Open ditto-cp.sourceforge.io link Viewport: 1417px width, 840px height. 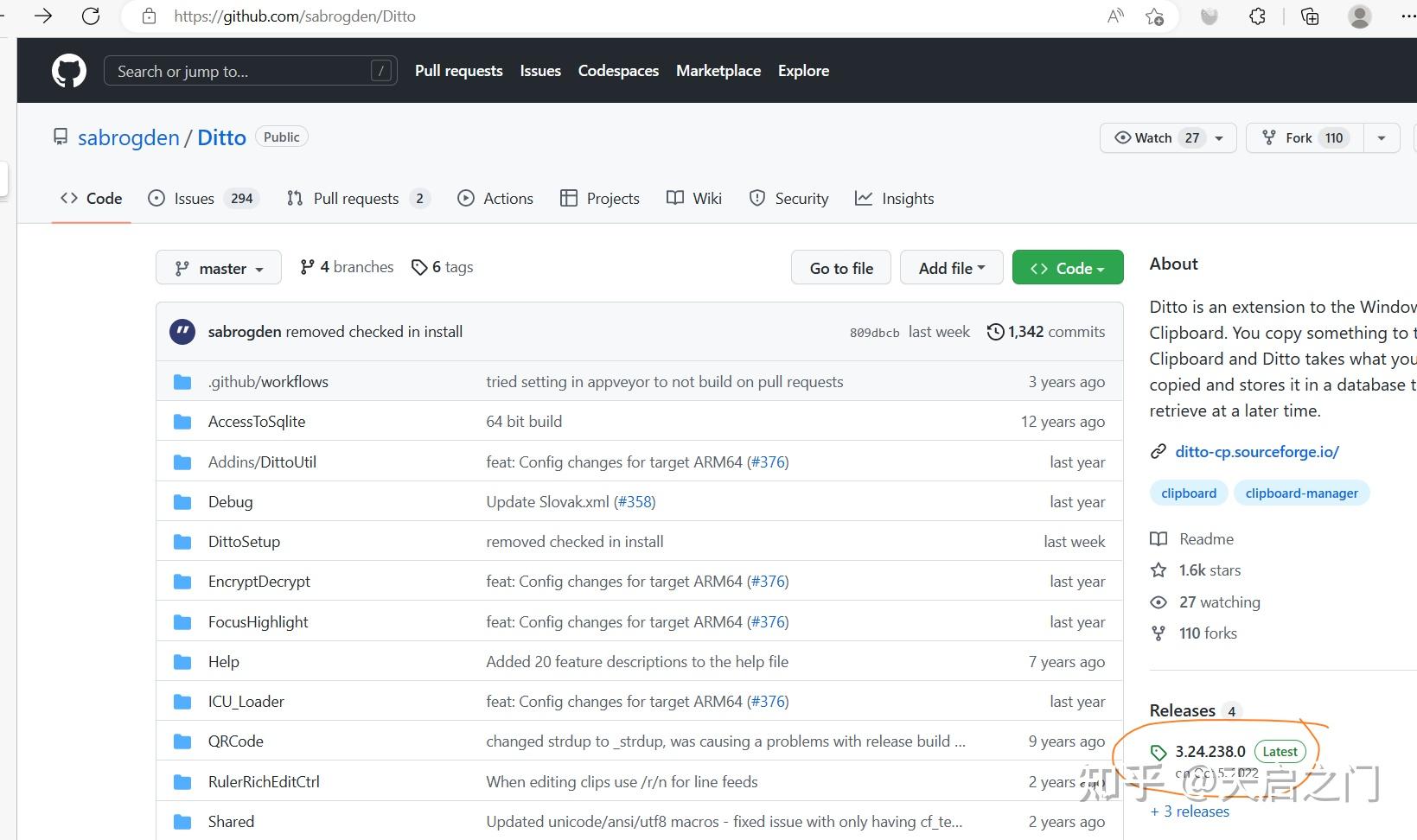pos(1256,451)
